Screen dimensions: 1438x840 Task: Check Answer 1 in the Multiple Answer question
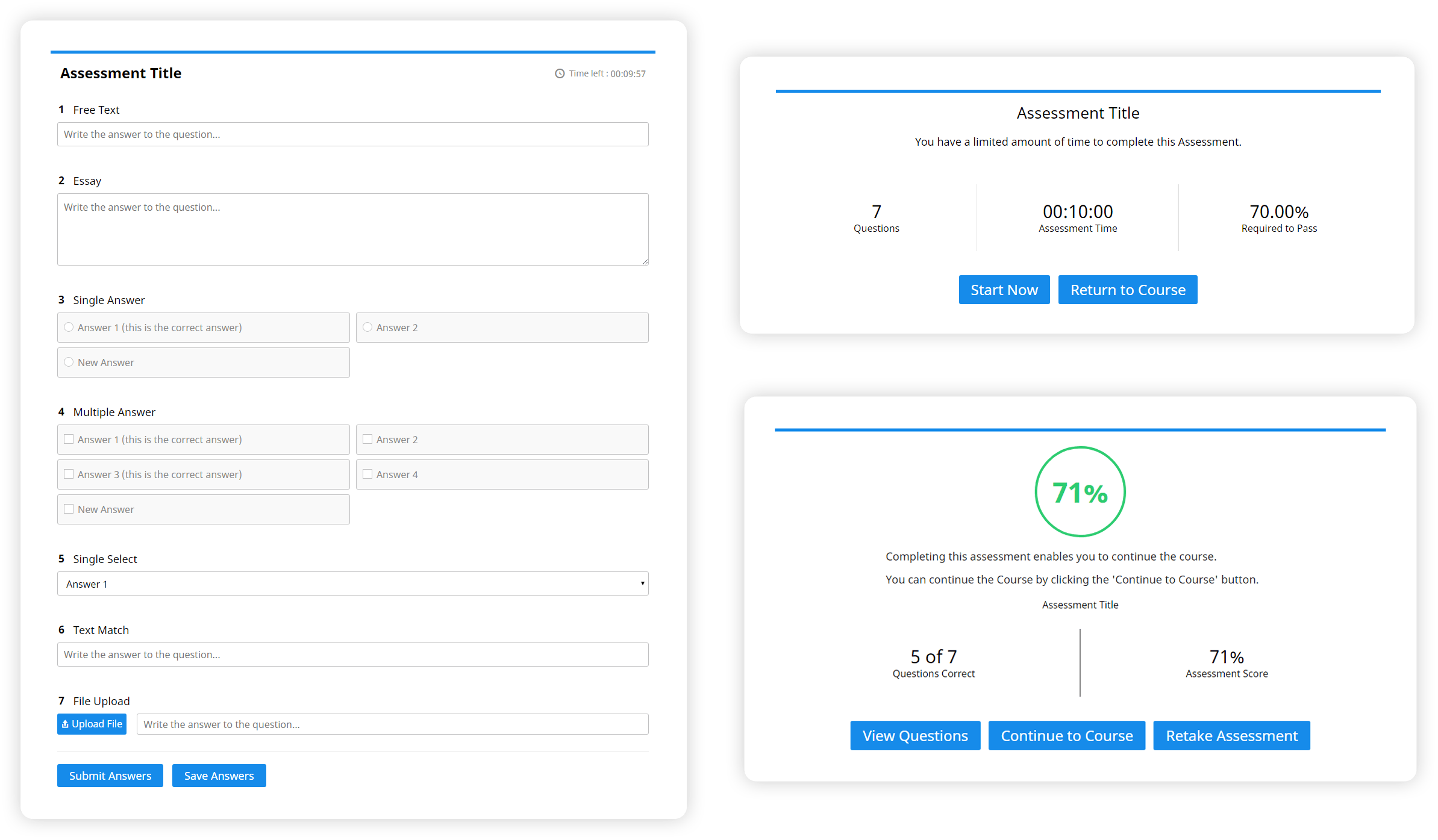69,439
